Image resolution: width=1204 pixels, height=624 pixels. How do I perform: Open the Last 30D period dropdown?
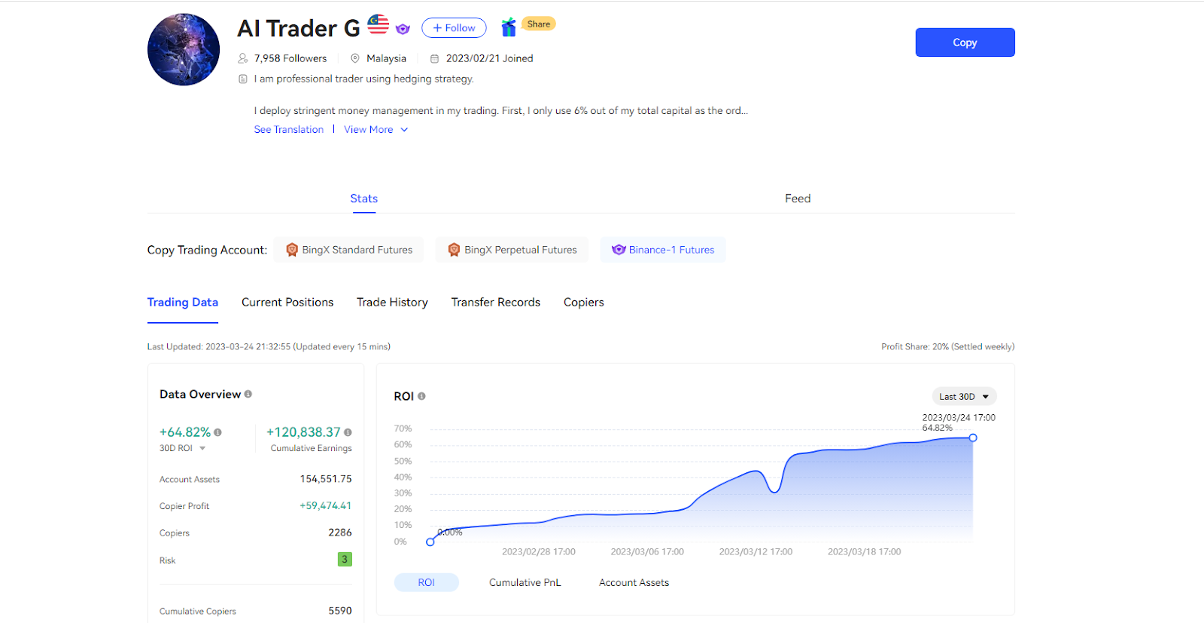click(964, 396)
